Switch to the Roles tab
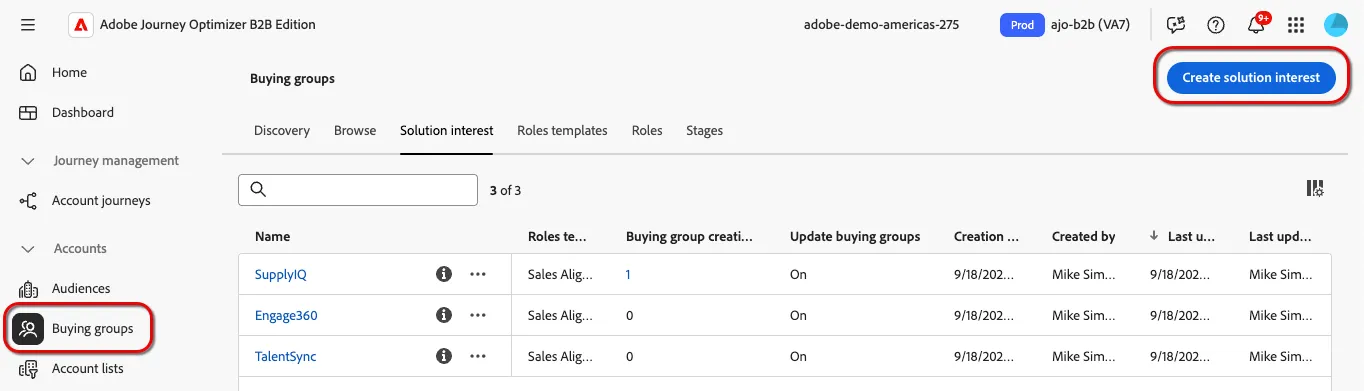 [647, 131]
